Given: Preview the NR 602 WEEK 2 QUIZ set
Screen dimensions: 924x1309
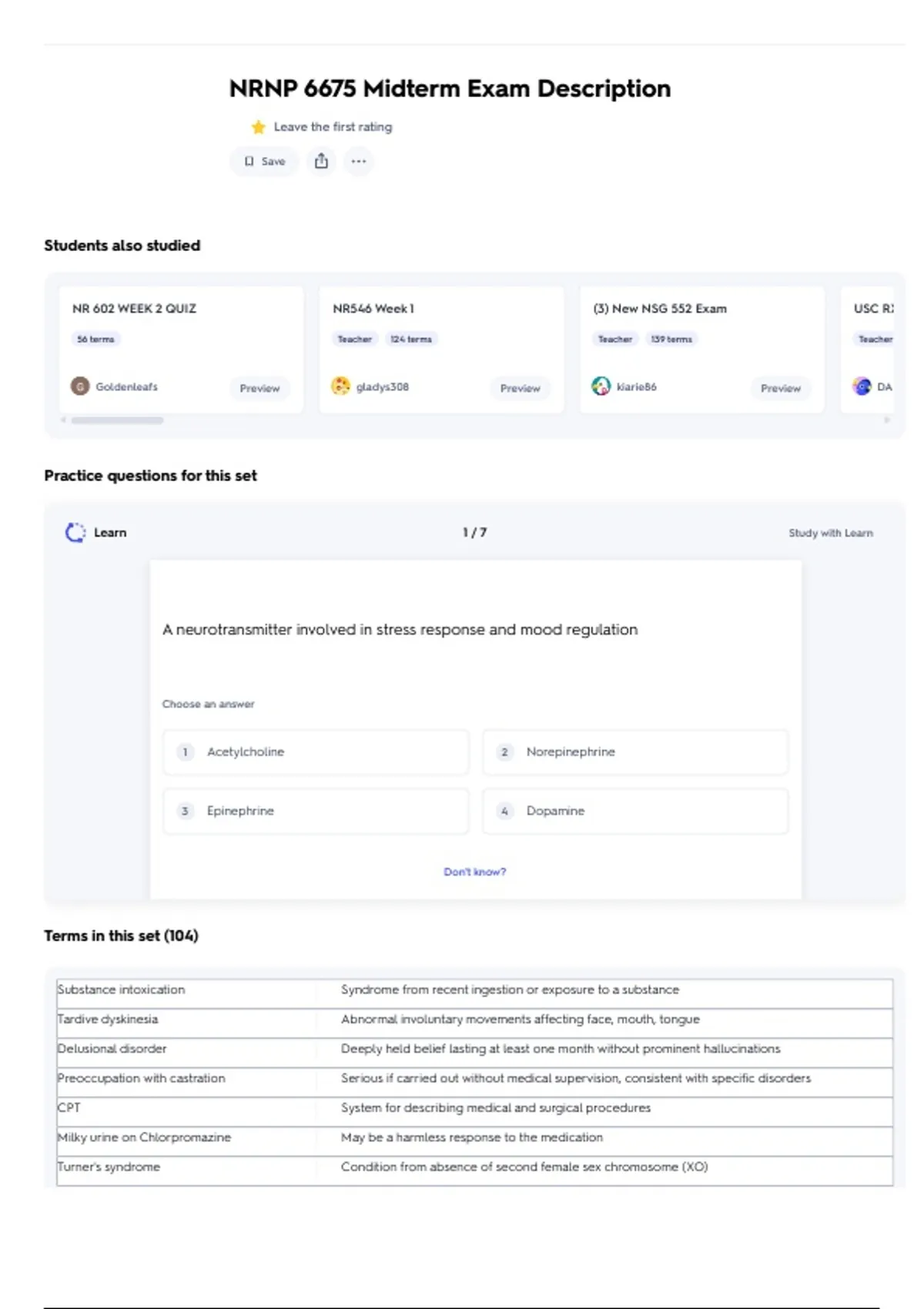Looking at the screenshot, I should [259, 388].
